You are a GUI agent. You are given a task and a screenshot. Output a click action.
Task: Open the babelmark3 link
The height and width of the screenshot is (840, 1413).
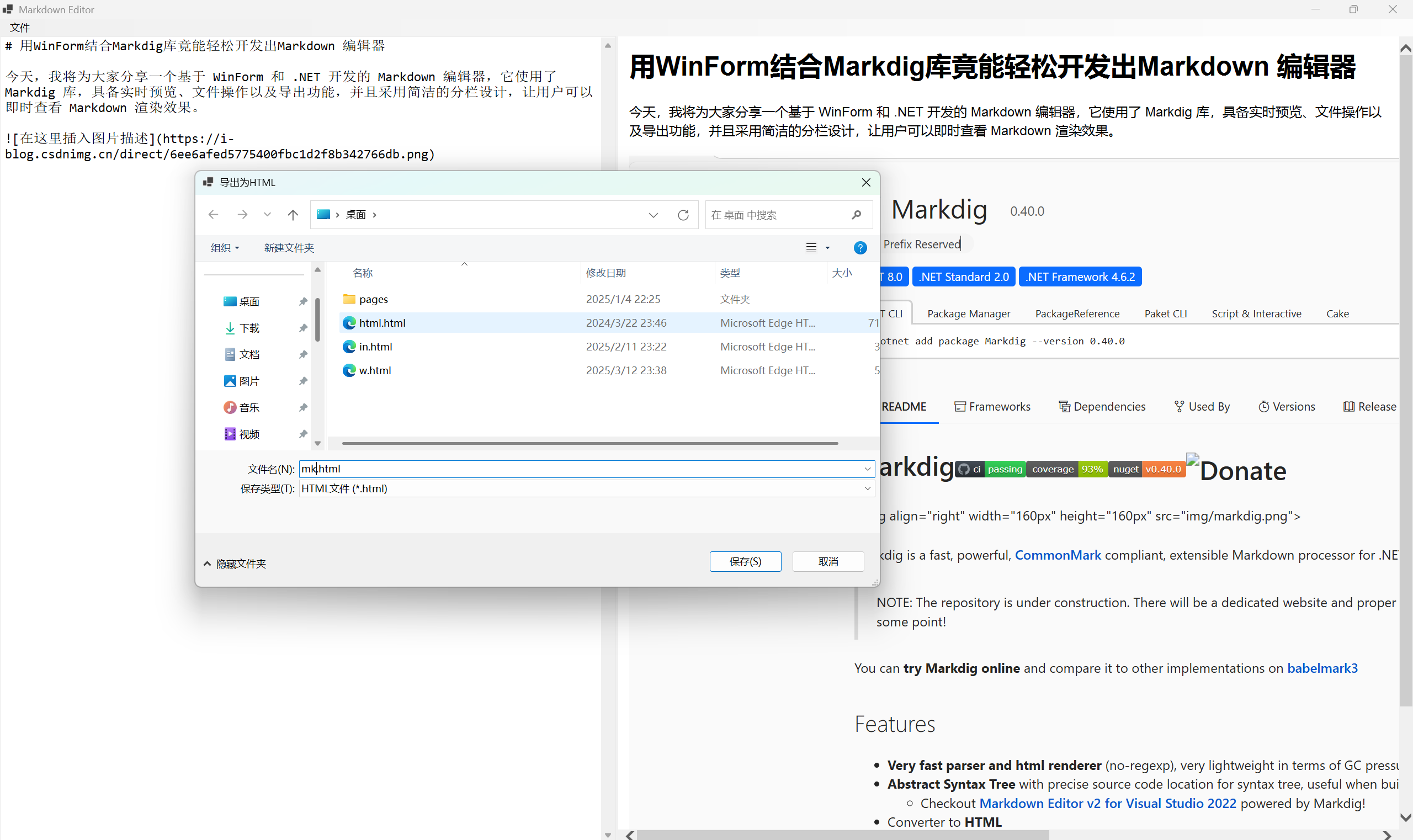(x=1322, y=668)
